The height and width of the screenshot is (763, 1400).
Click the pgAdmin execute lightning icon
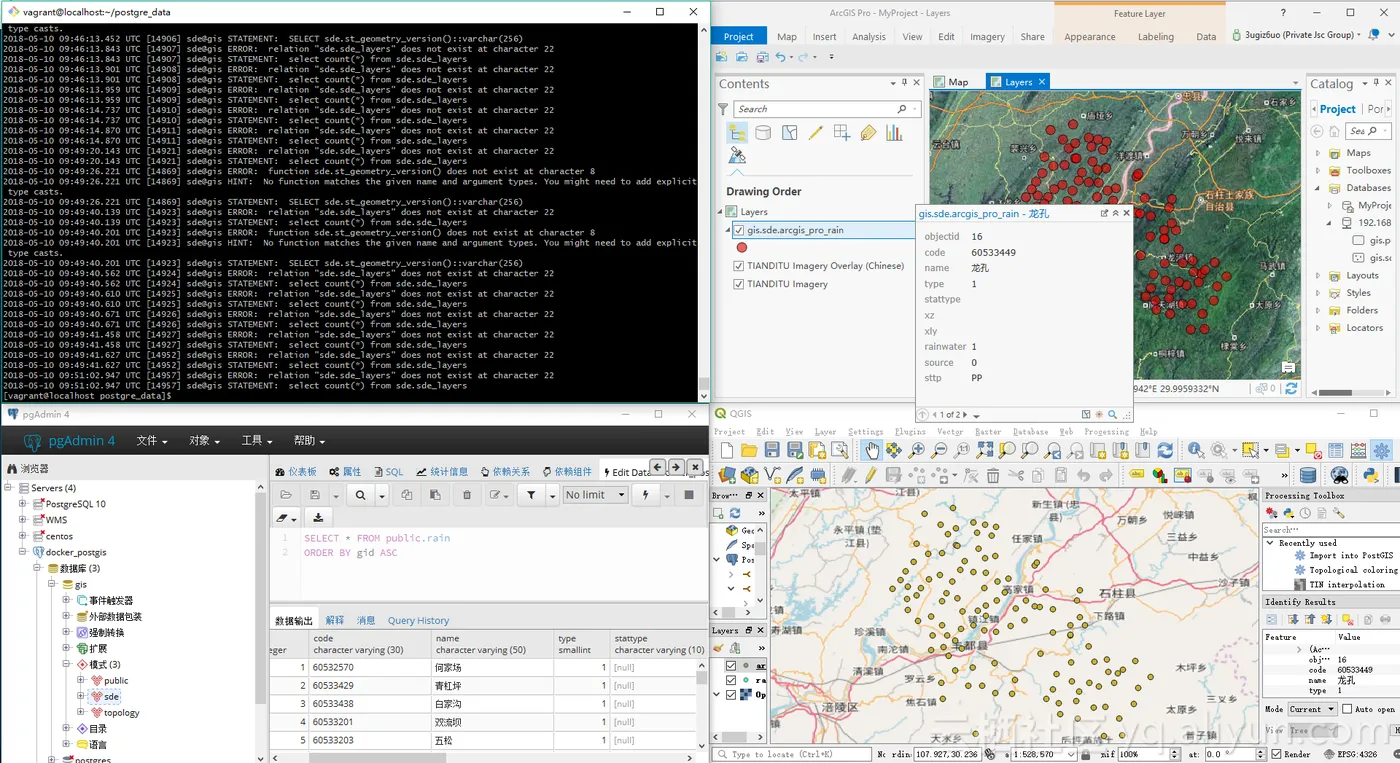[645, 495]
